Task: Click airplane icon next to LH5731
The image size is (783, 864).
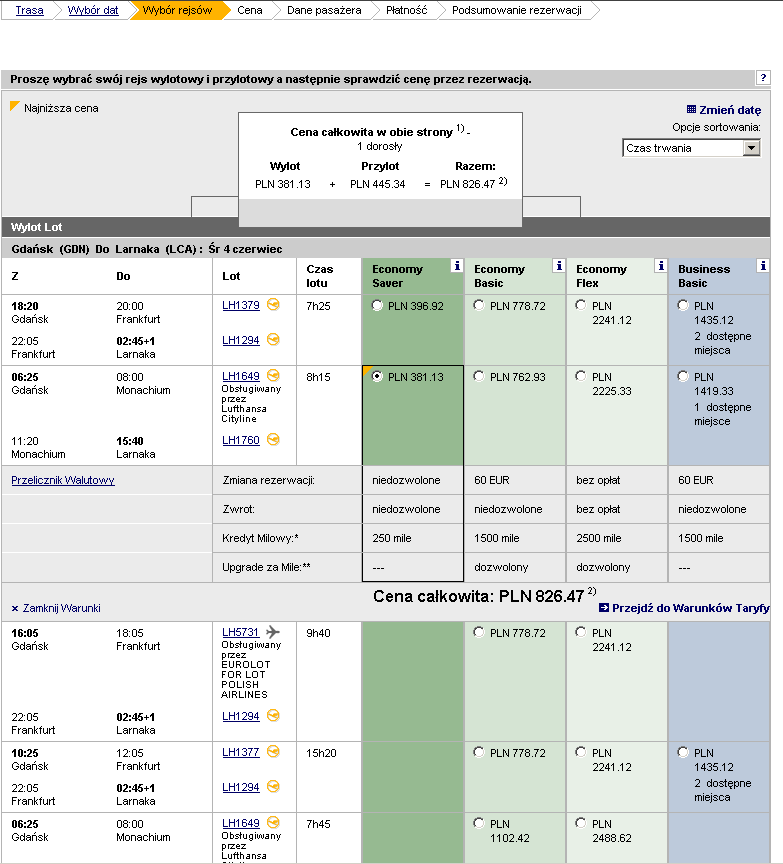Action: pos(273,631)
